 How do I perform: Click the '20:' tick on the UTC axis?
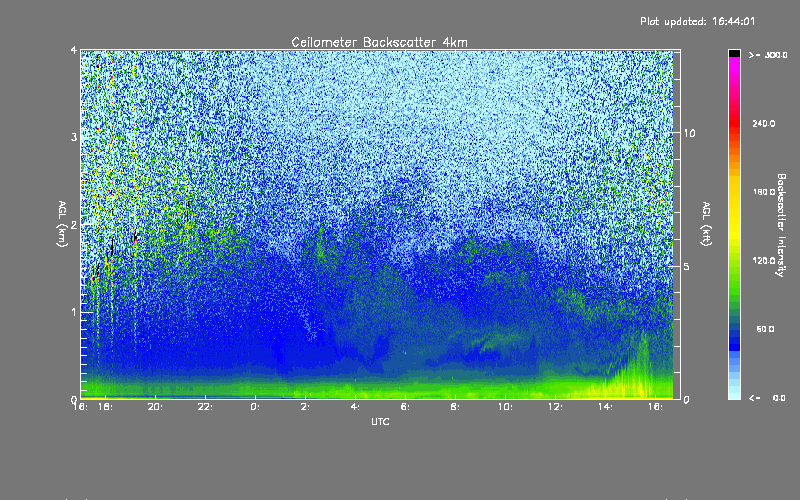[x=155, y=407]
